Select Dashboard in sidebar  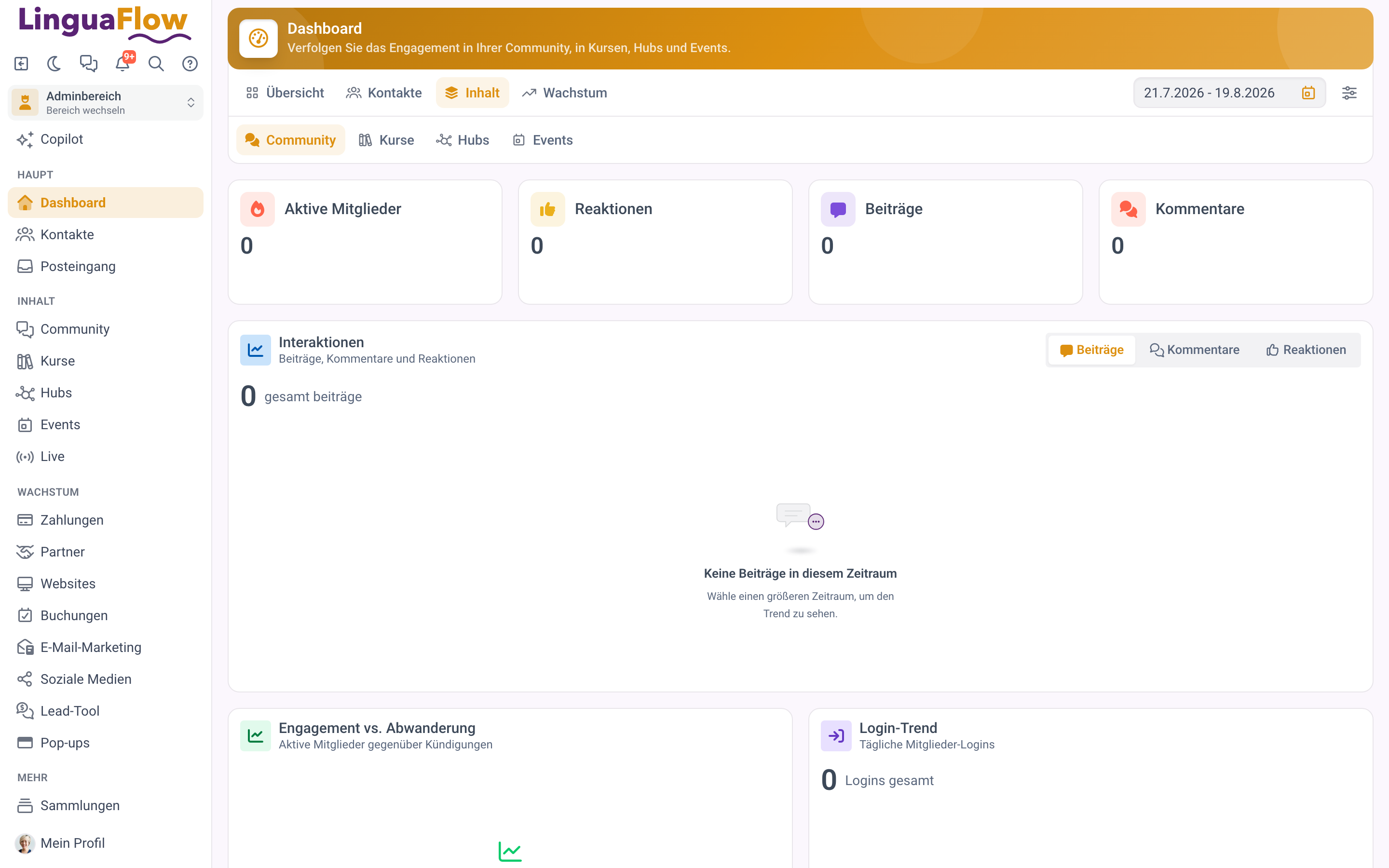(106, 203)
